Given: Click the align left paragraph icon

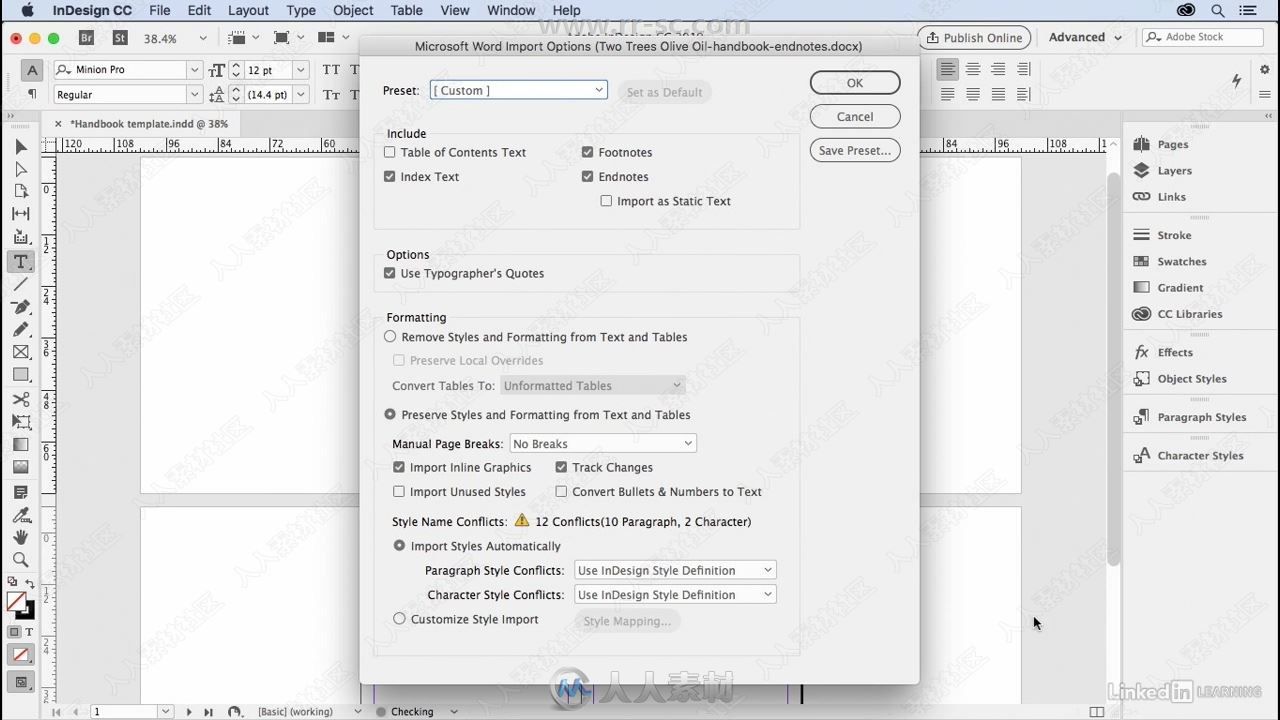Looking at the screenshot, I should pyautogui.click(x=947, y=69).
